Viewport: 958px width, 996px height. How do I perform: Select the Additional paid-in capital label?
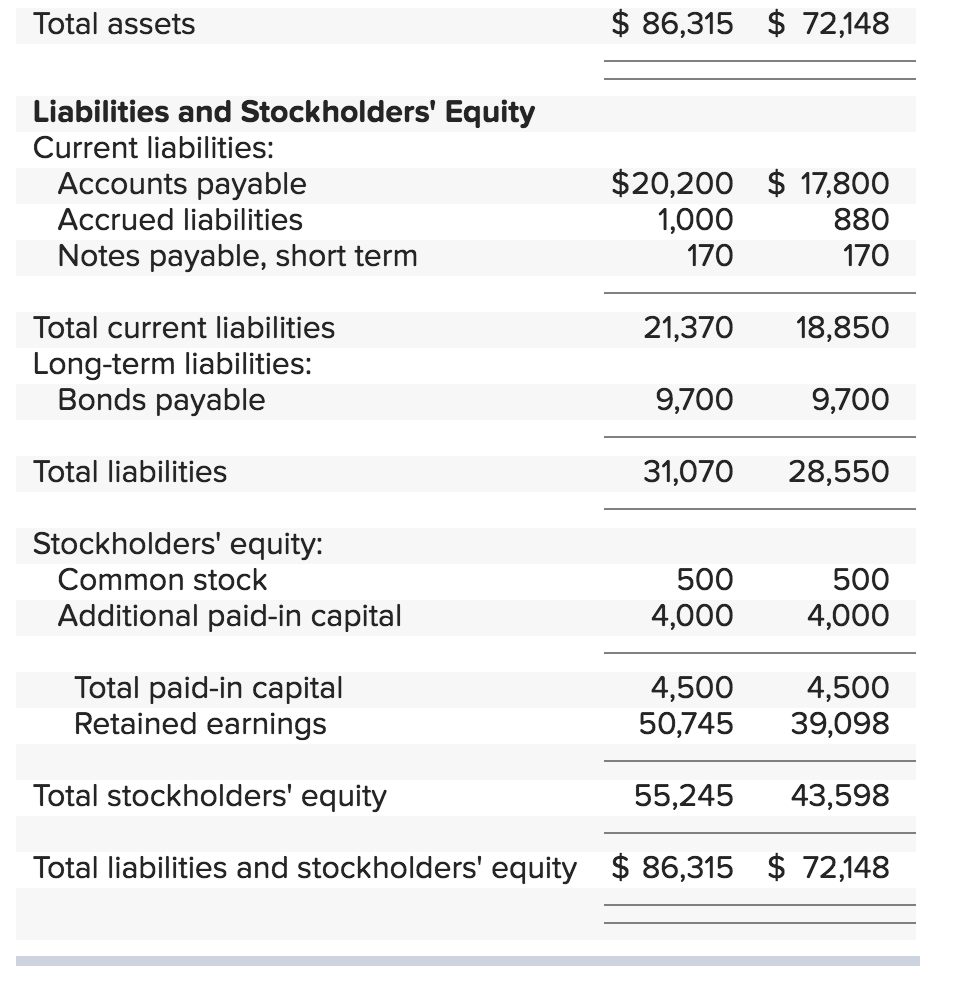tap(229, 616)
